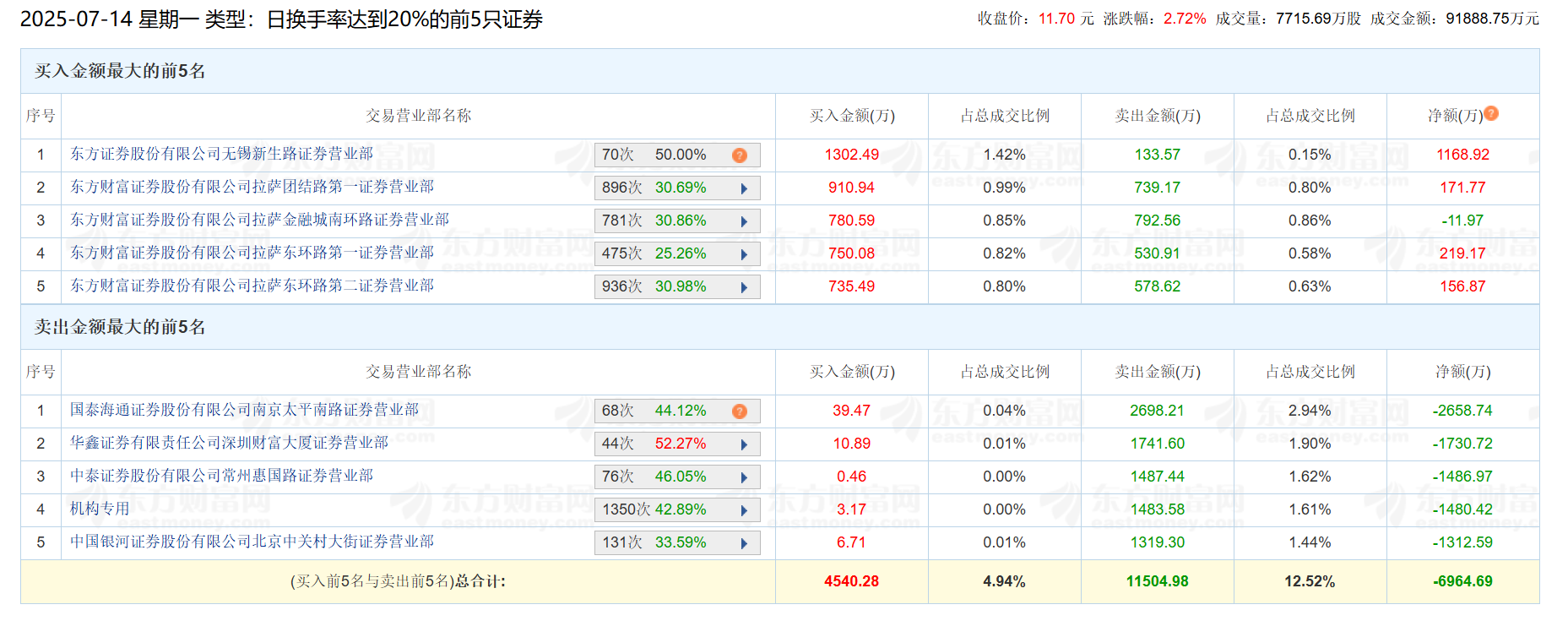Click buy amount 1302.49
Viewport: 1568px width, 621px height.
851,155
